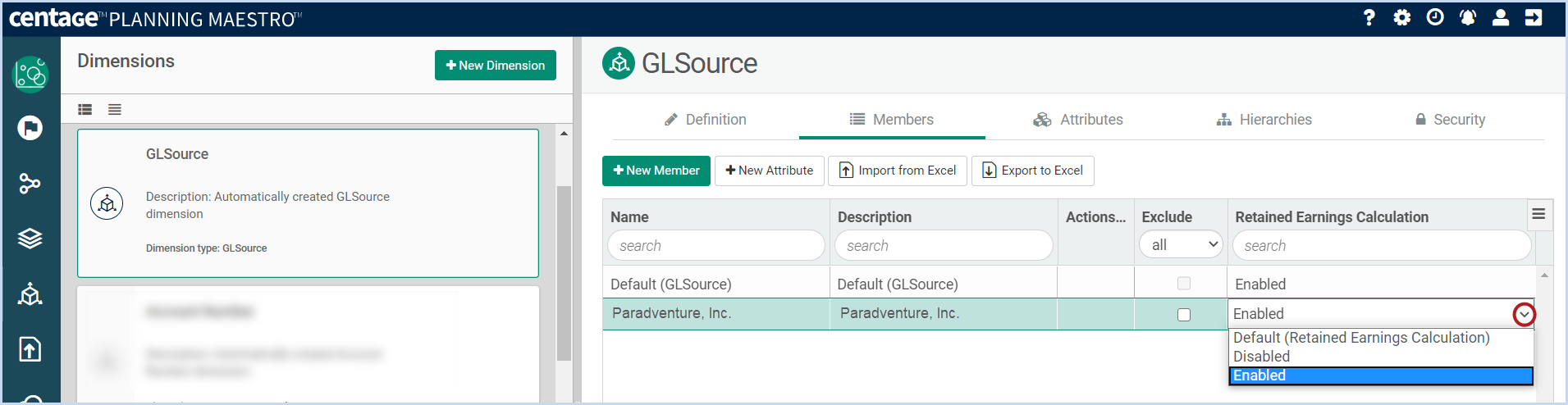Click Enabled value in Default (GLSource) row
This screenshot has width=1568, height=405.
point(1260,284)
